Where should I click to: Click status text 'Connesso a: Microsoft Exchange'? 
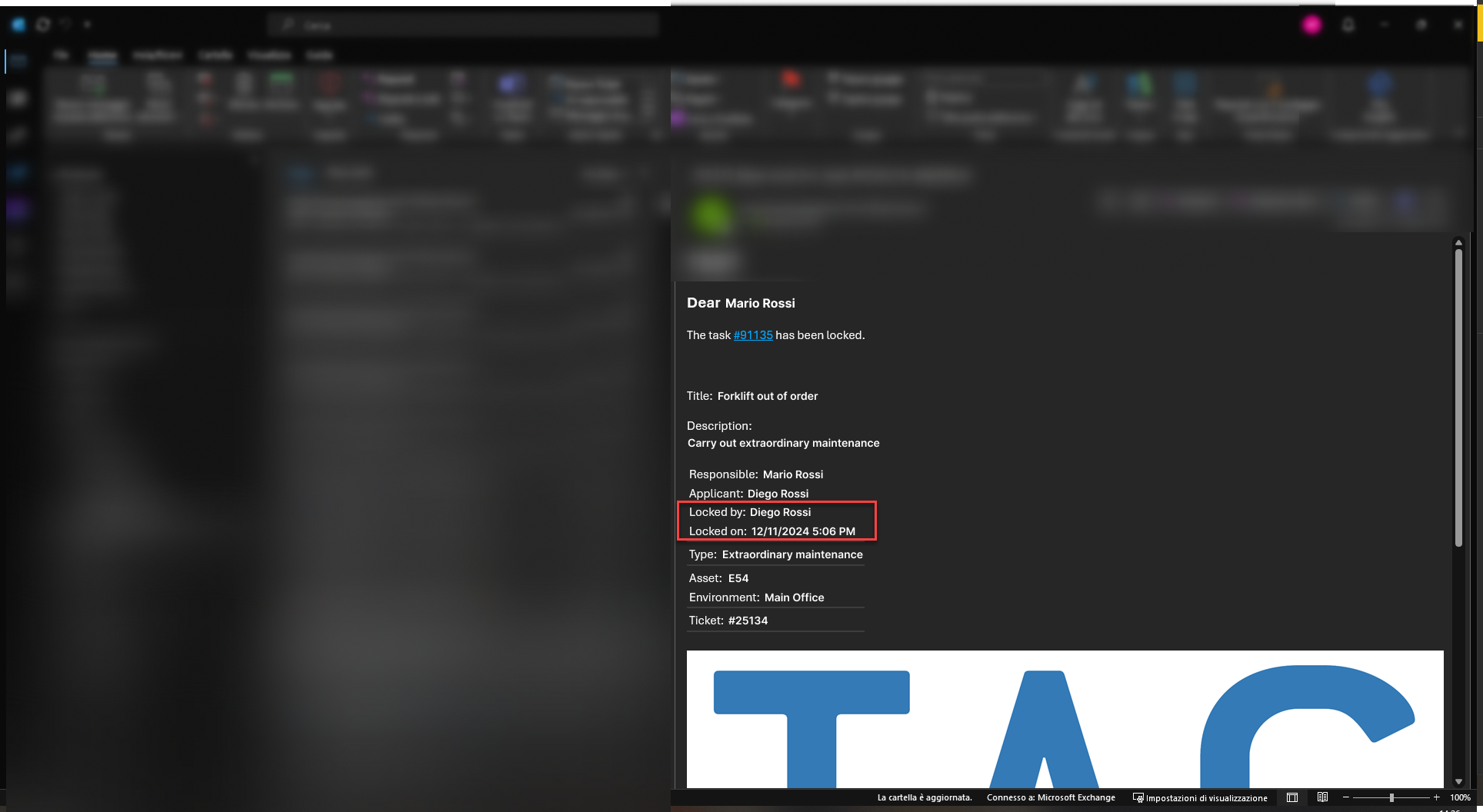[x=1051, y=797]
